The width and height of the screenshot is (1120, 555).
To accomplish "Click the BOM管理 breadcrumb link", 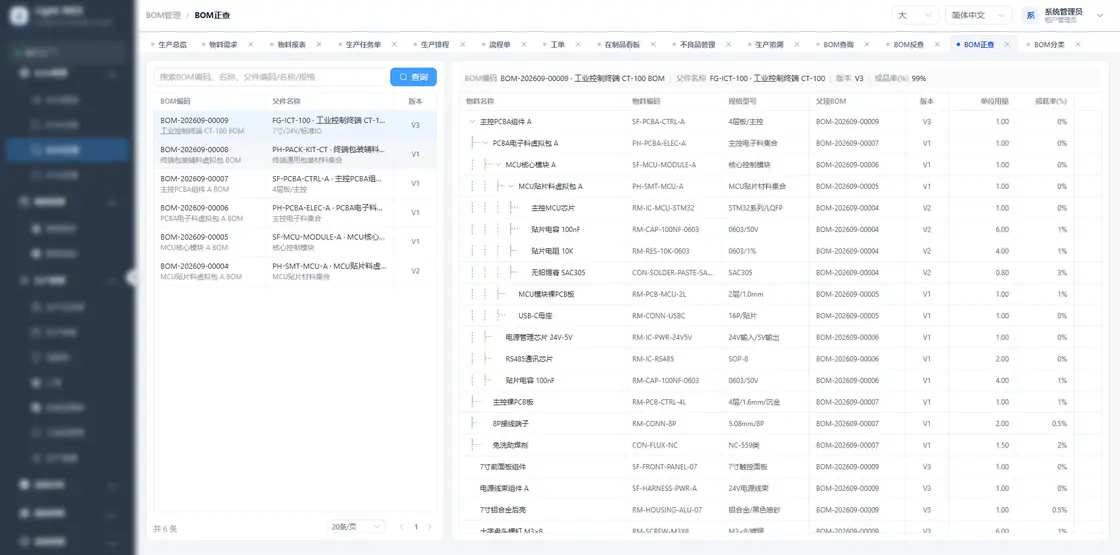I will pyautogui.click(x=163, y=15).
